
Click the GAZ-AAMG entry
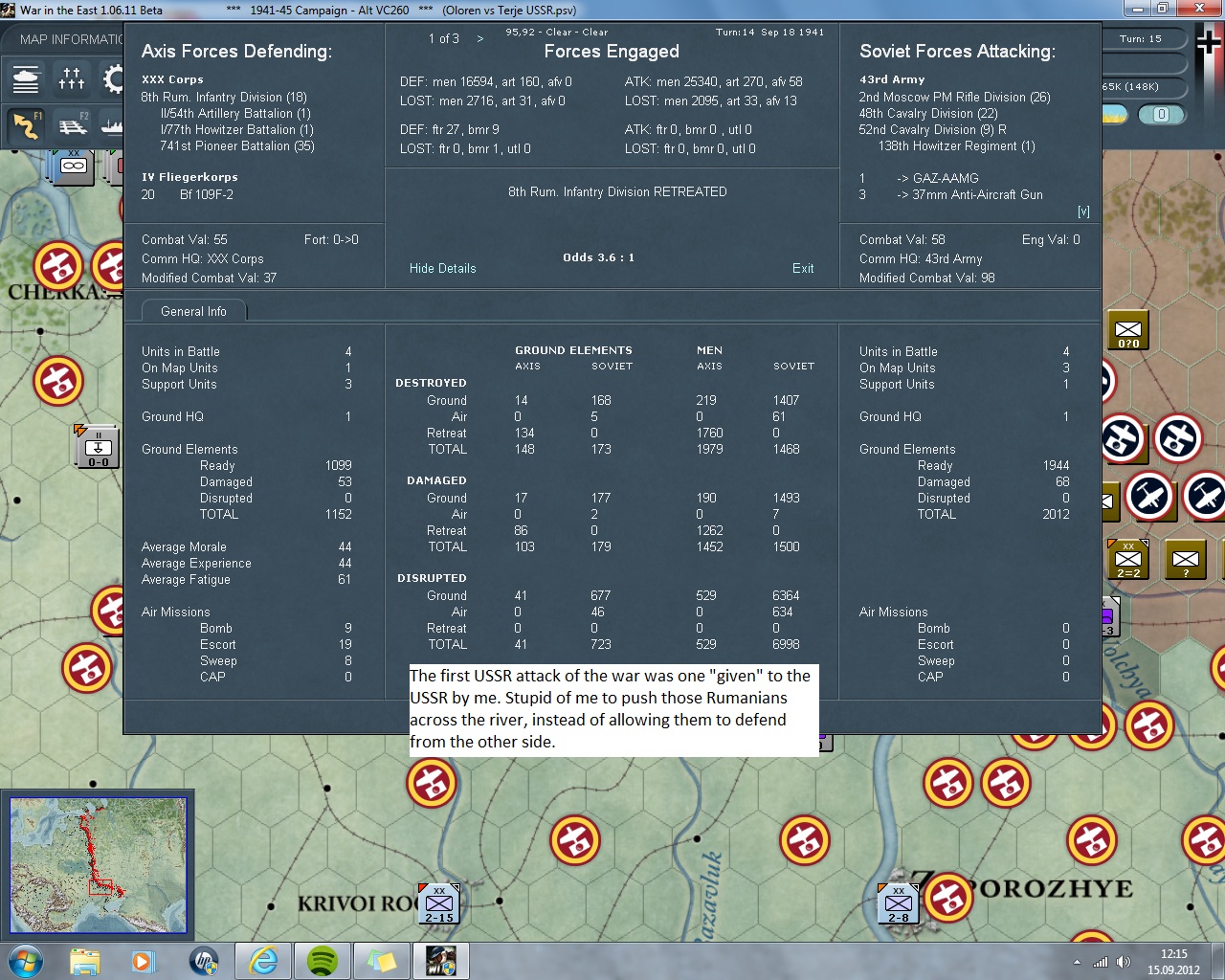point(938,179)
